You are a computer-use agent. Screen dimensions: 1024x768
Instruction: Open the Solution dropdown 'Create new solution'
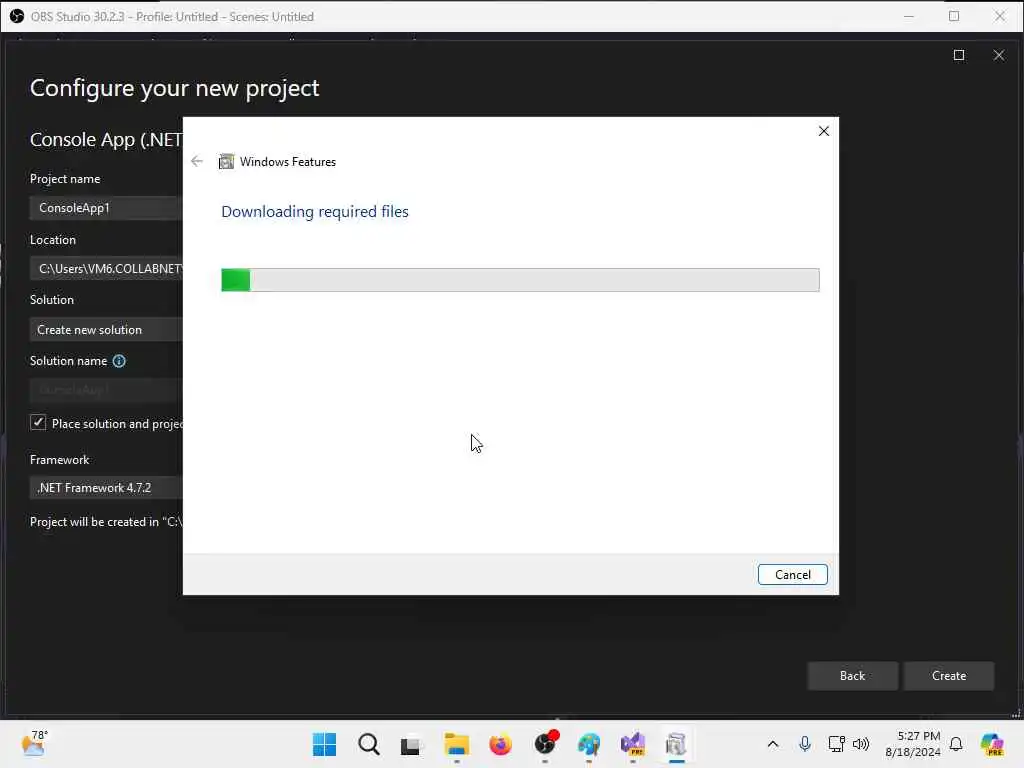point(106,330)
